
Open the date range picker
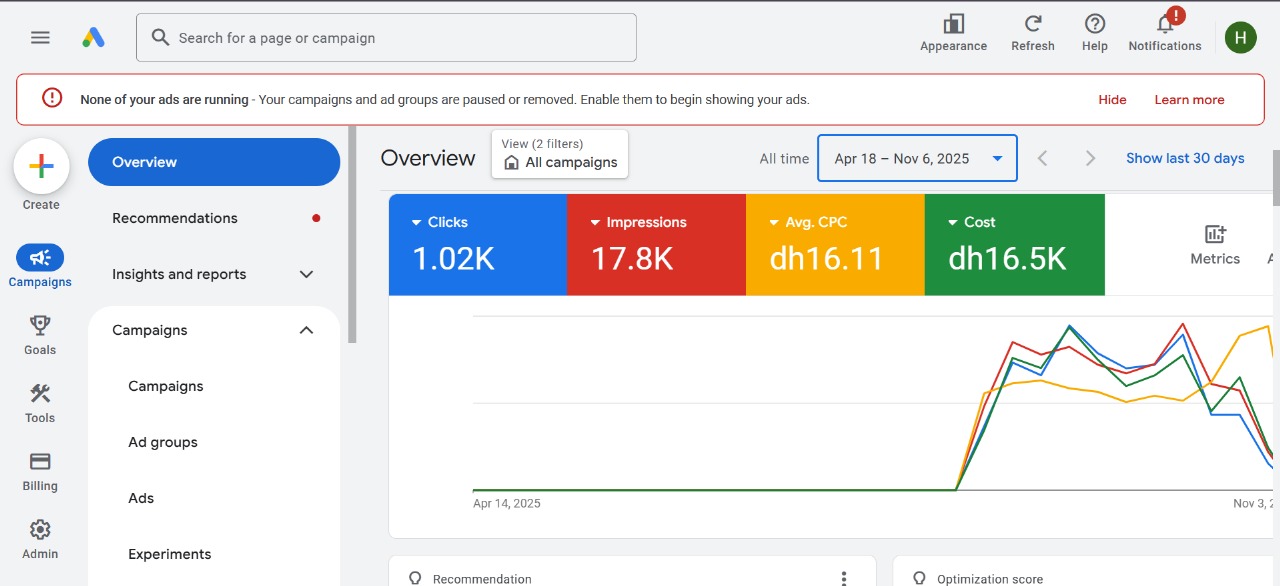coord(916,157)
